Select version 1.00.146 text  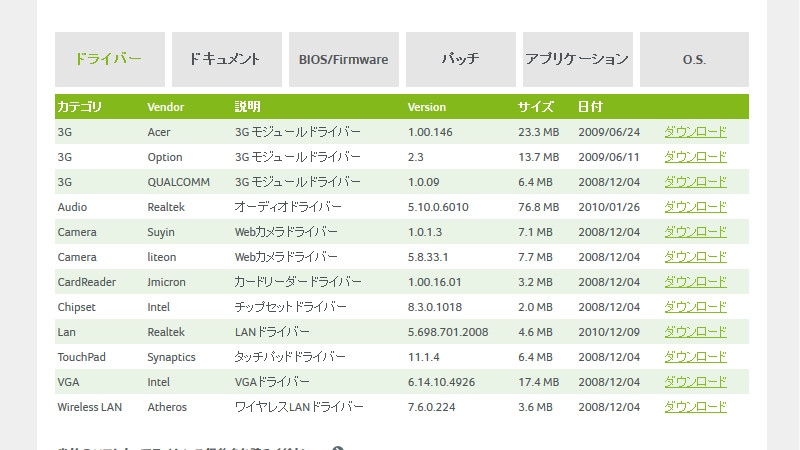click(430, 132)
